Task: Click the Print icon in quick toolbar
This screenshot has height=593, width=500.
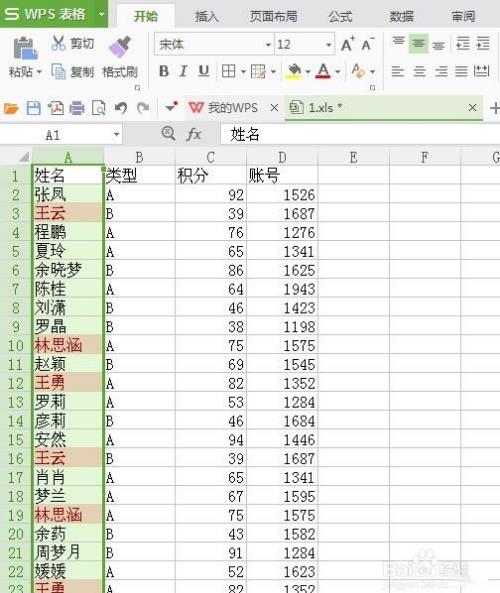Action: coord(77,108)
